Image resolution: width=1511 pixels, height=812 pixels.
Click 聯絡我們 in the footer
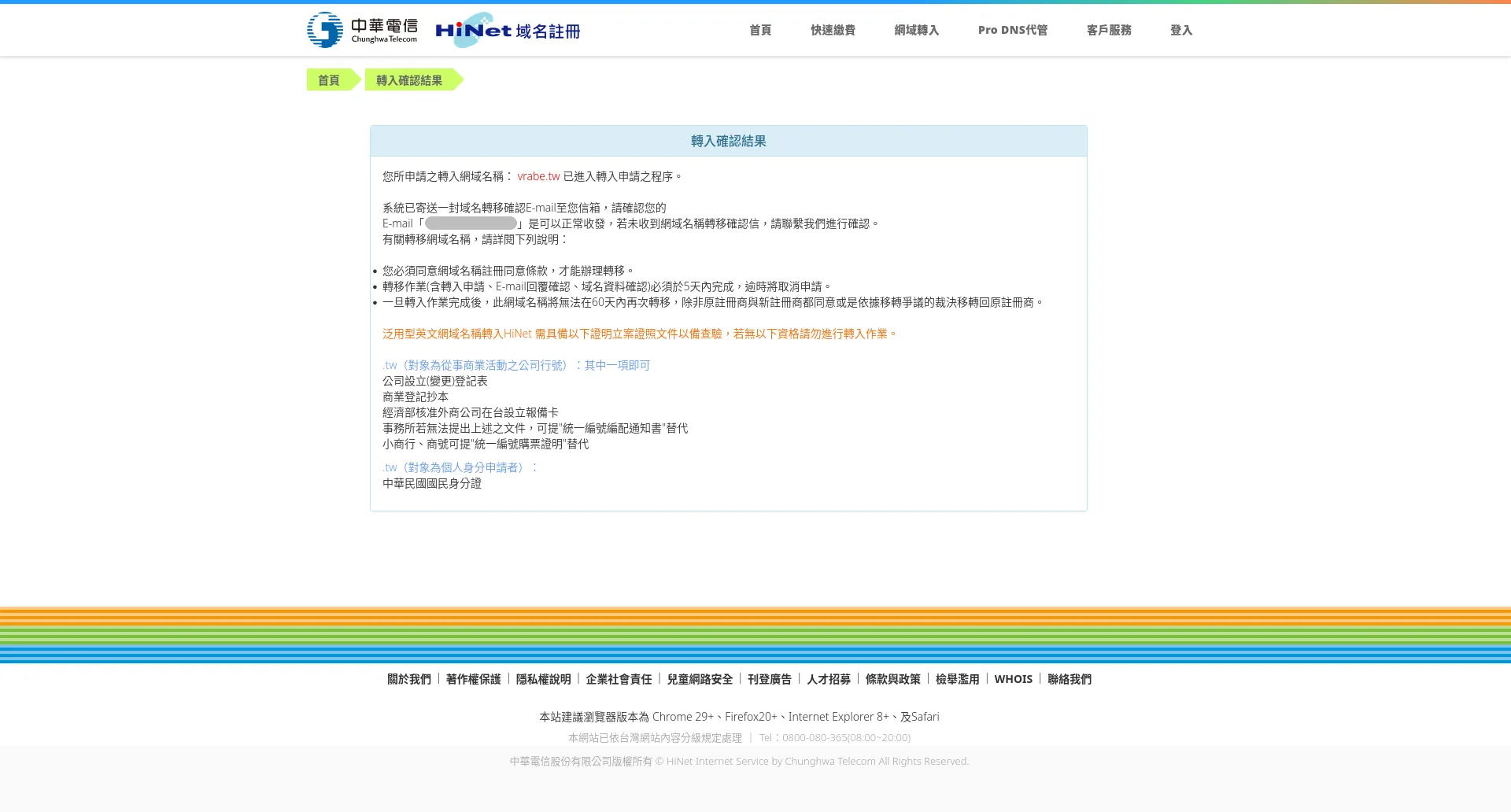(1069, 679)
